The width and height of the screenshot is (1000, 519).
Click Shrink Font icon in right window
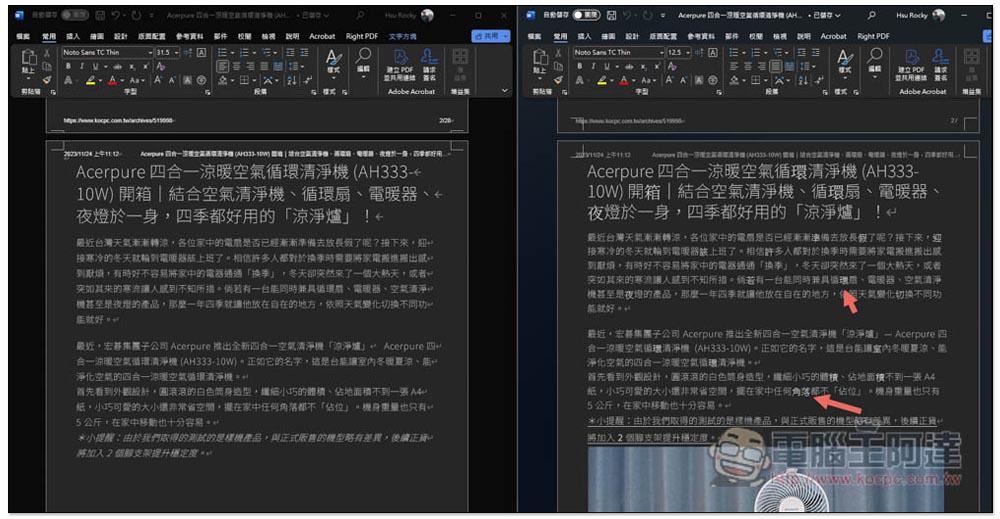tap(683, 80)
